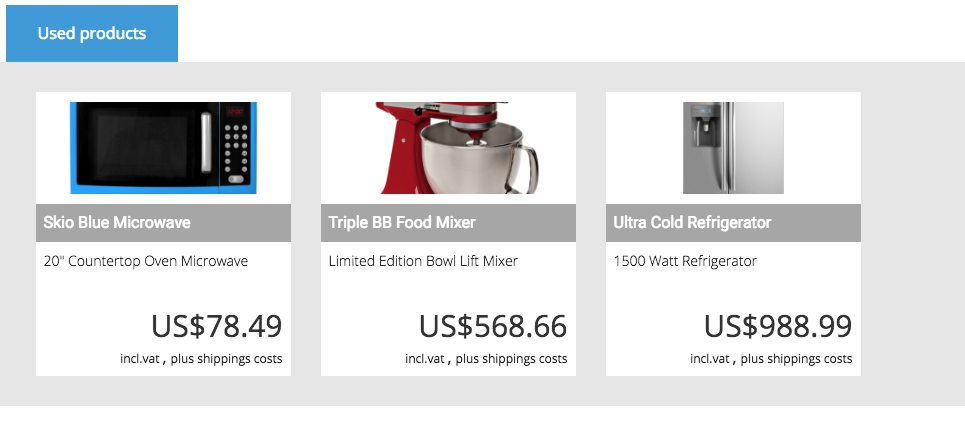965x423 pixels.
Task: Click shipping costs note under mixer price
Action: click(486, 358)
